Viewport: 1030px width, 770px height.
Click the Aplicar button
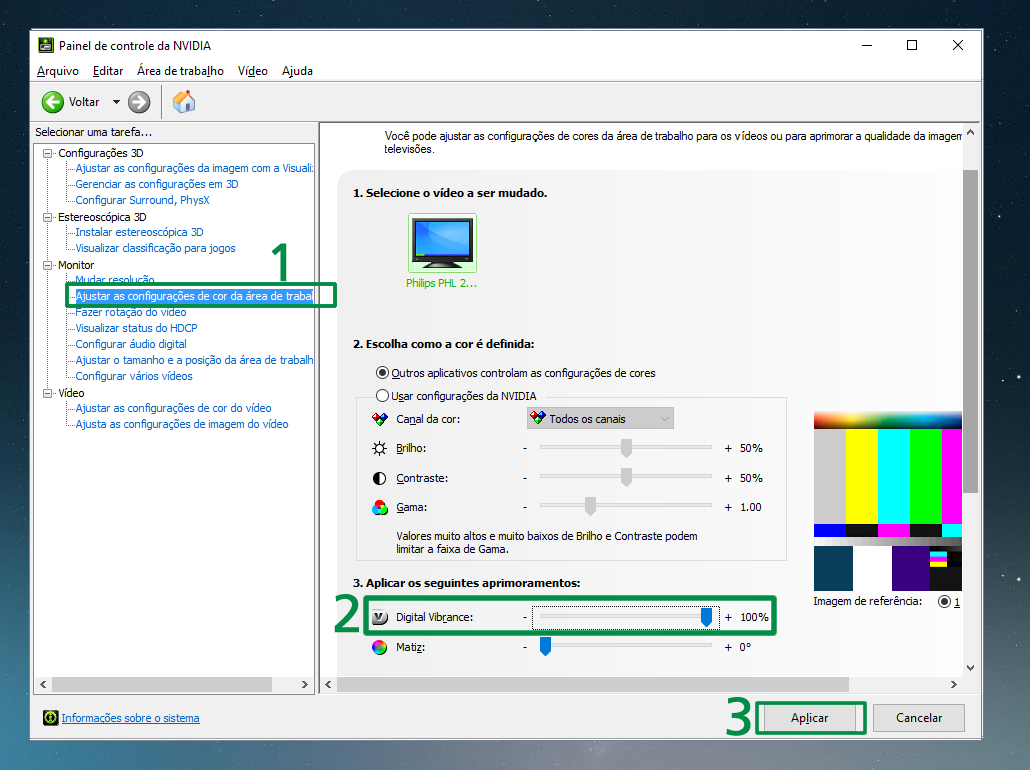click(810, 718)
